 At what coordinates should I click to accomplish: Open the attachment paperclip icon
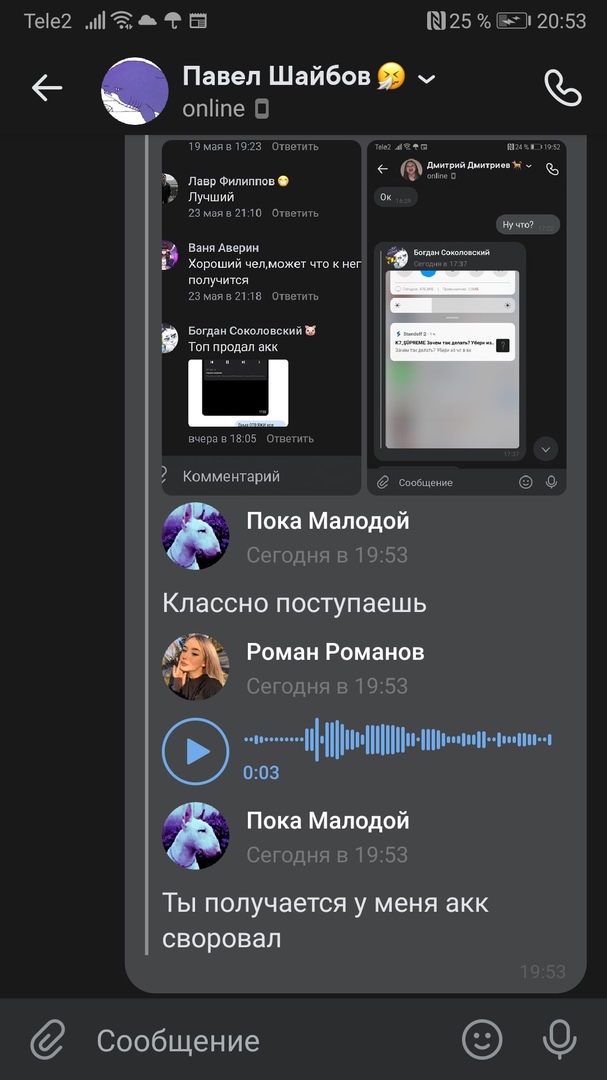point(48,1039)
